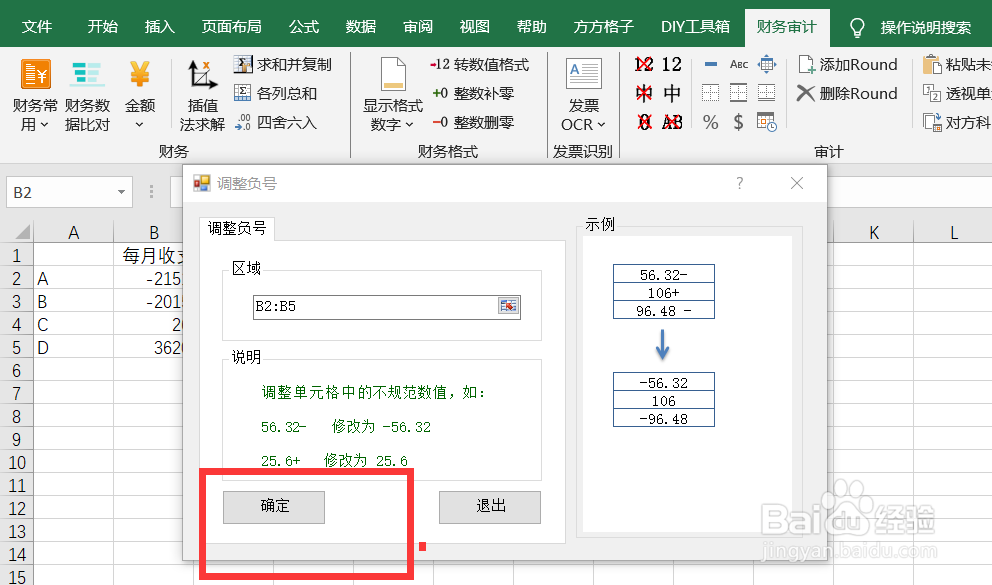Open 发票OCR invoice recognition dropdown

(583, 94)
